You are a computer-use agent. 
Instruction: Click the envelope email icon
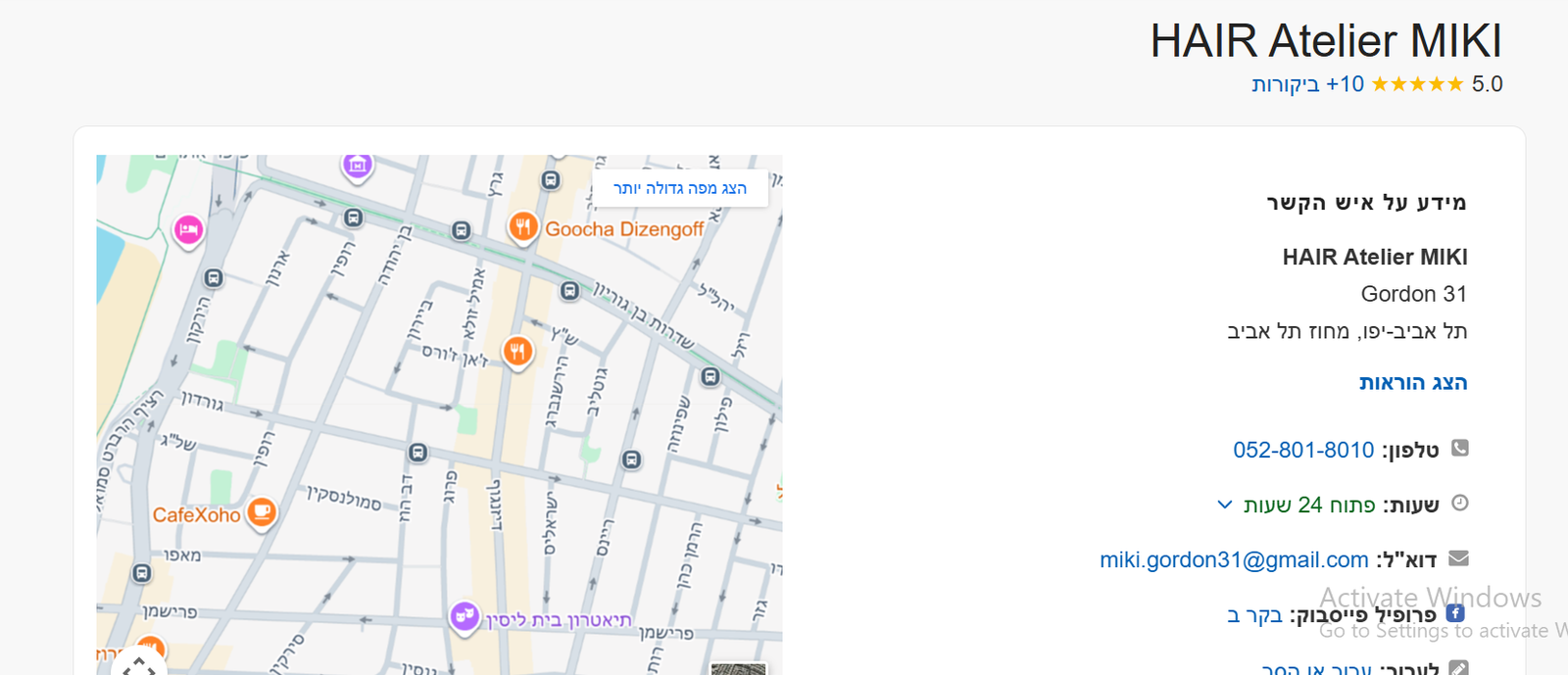[1458, 558]
